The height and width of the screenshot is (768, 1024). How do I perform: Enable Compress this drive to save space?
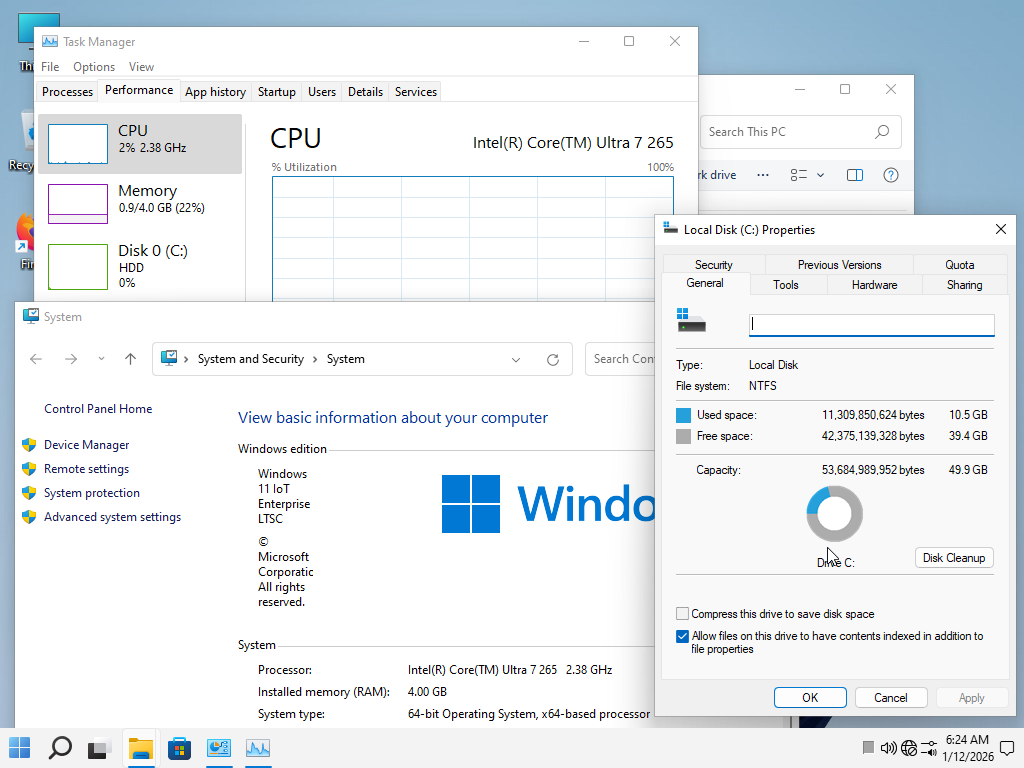(682, 614)
